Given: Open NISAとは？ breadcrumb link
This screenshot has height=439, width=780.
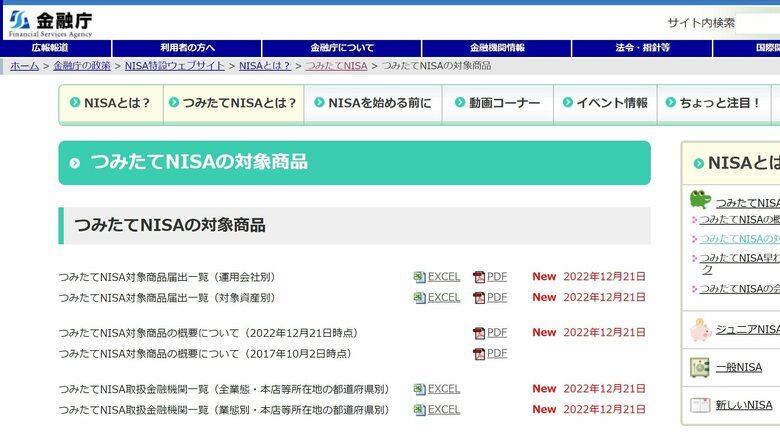Looking at the screenshot, I should click(x=265, y=66).
